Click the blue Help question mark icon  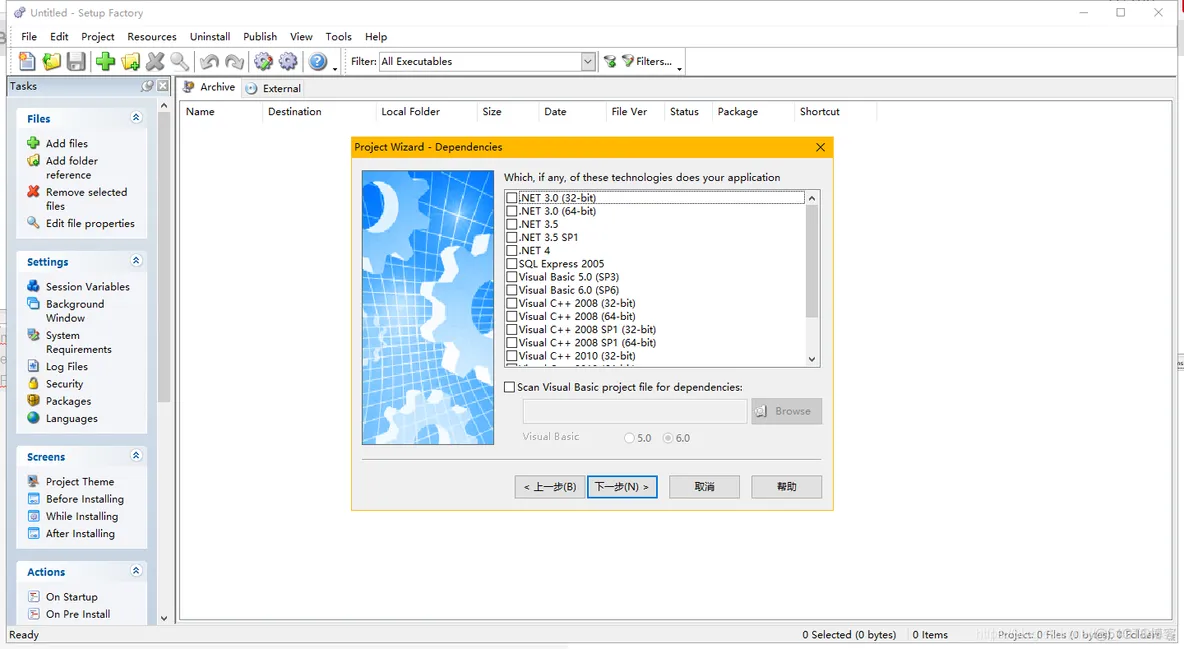click(318, 61)
